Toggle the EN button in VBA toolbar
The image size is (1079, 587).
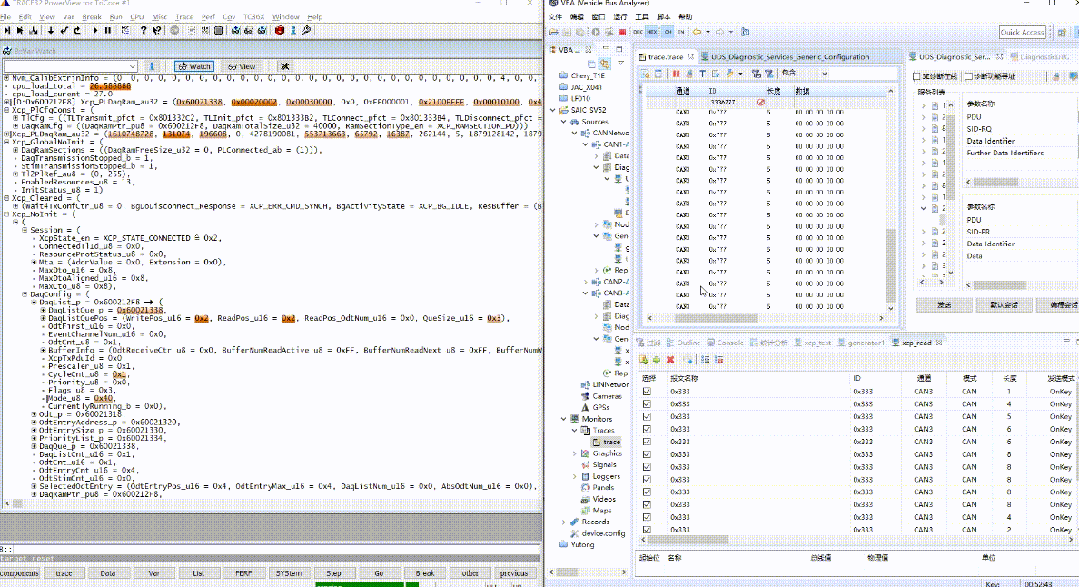pos(681,32)
